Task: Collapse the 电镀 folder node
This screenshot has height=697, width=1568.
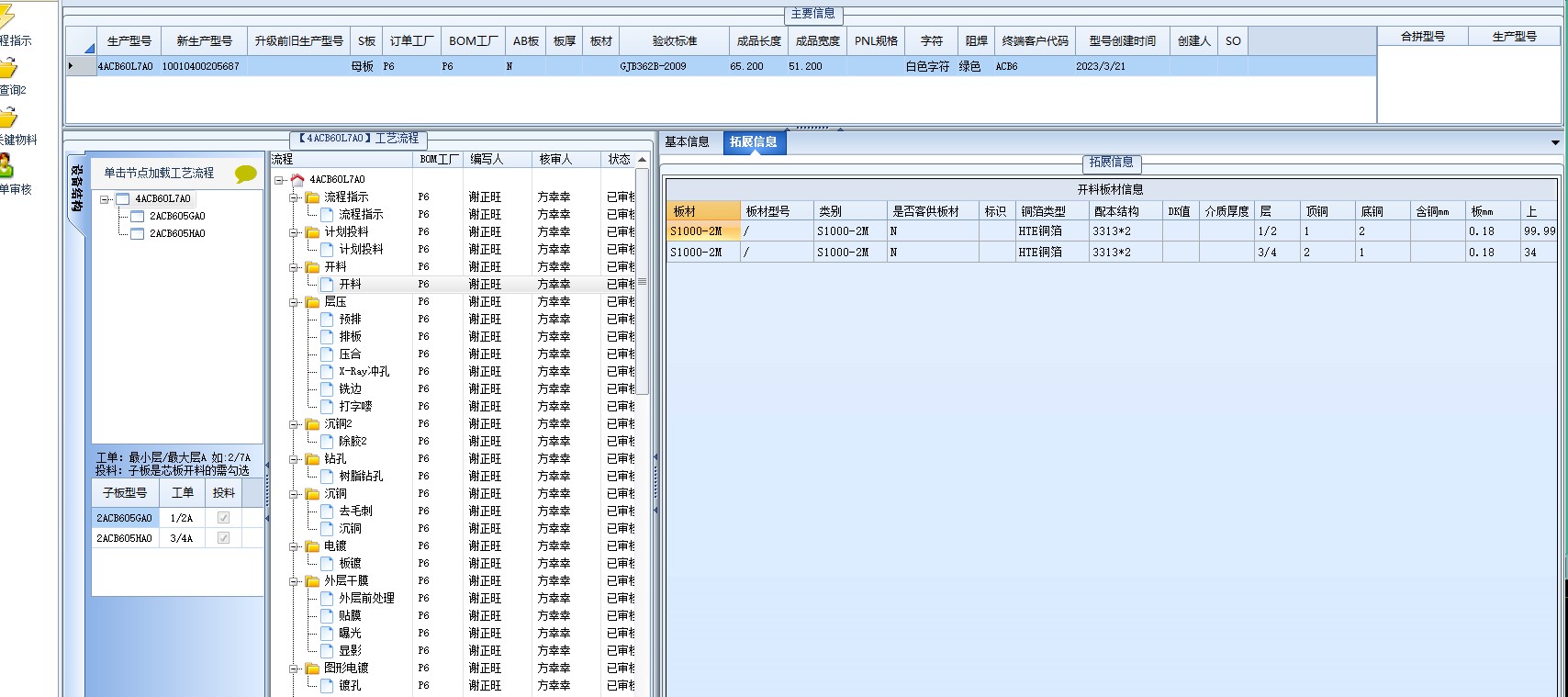Action: click(x=294, y=546)
